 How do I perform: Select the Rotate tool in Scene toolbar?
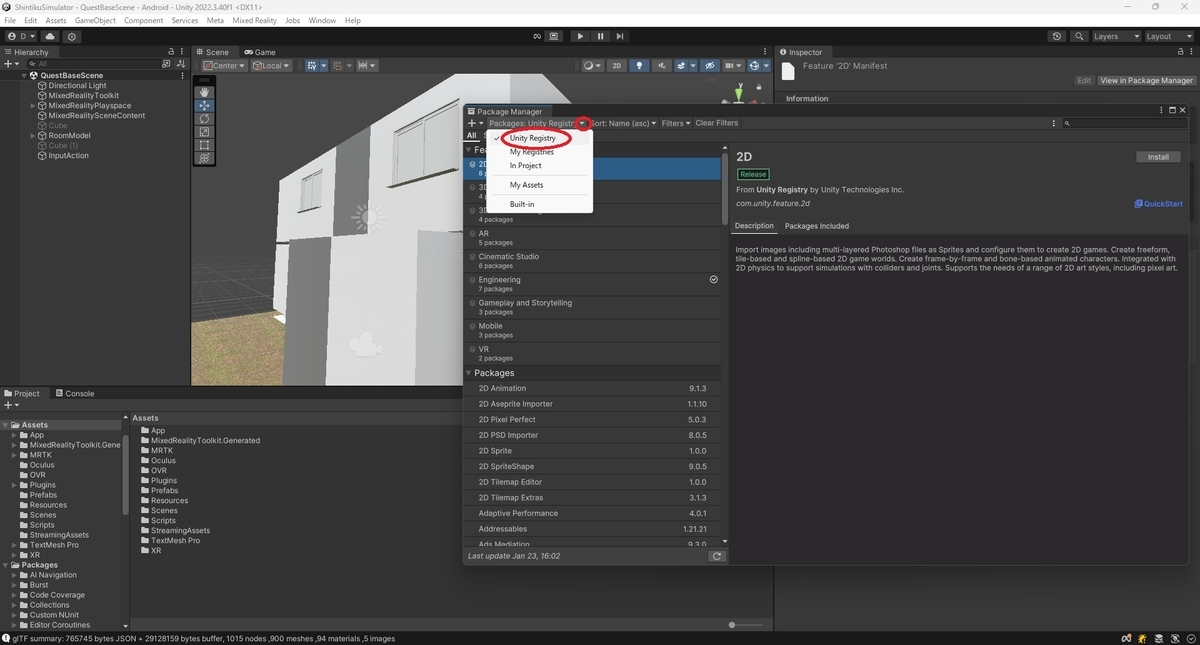tap(204, 118)
